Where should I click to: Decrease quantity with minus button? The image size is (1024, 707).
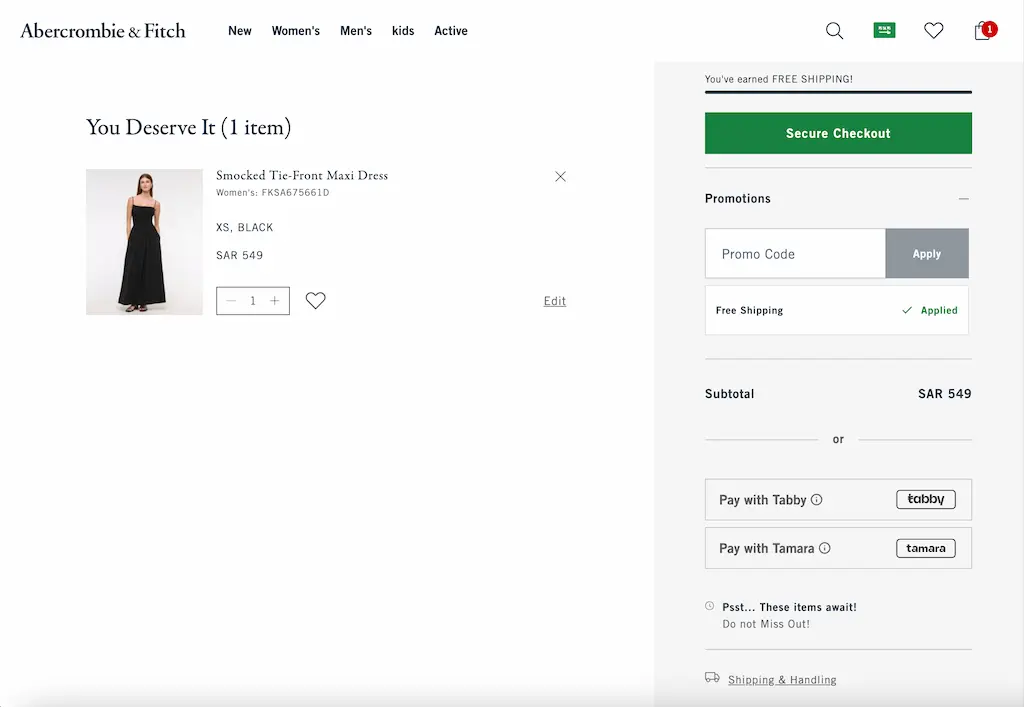click(x=231, y=301)
